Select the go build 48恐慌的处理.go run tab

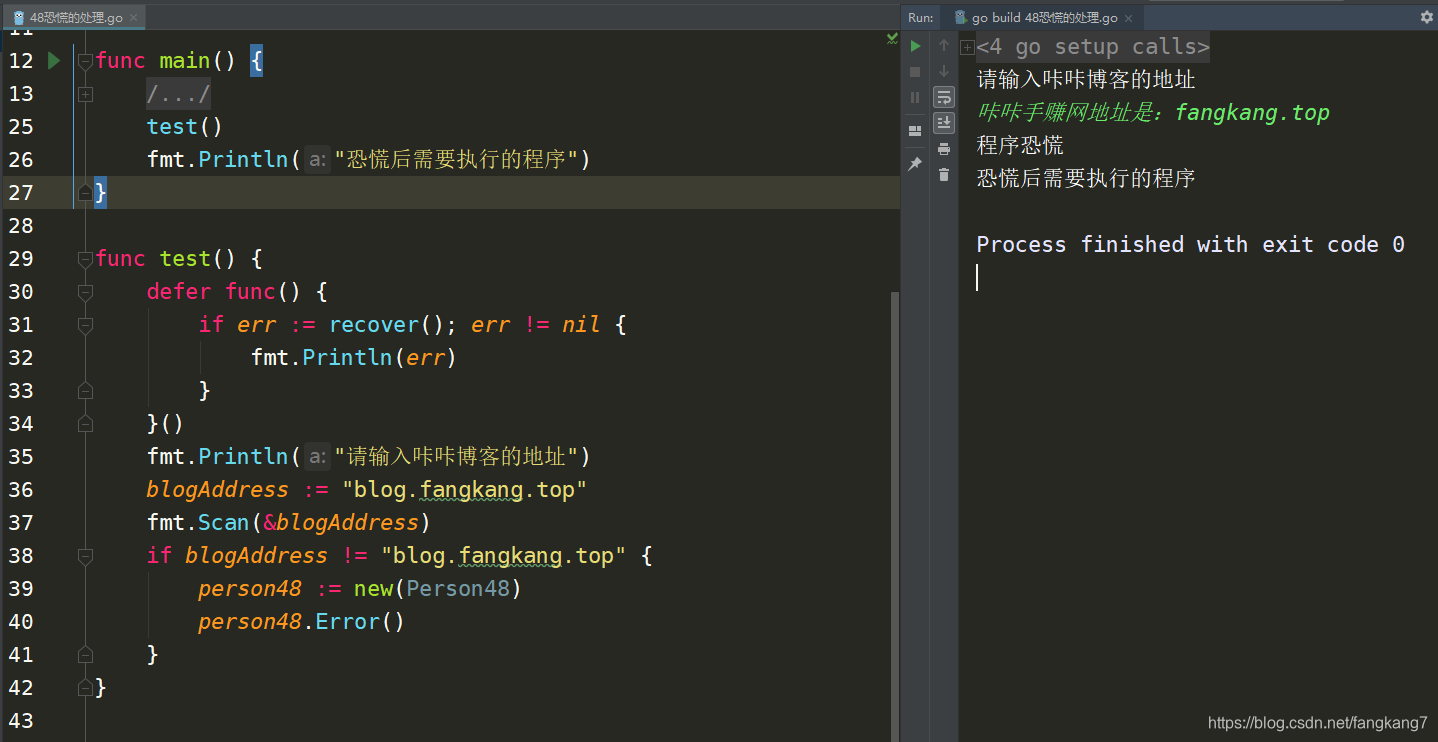[x=1044, y=18]
